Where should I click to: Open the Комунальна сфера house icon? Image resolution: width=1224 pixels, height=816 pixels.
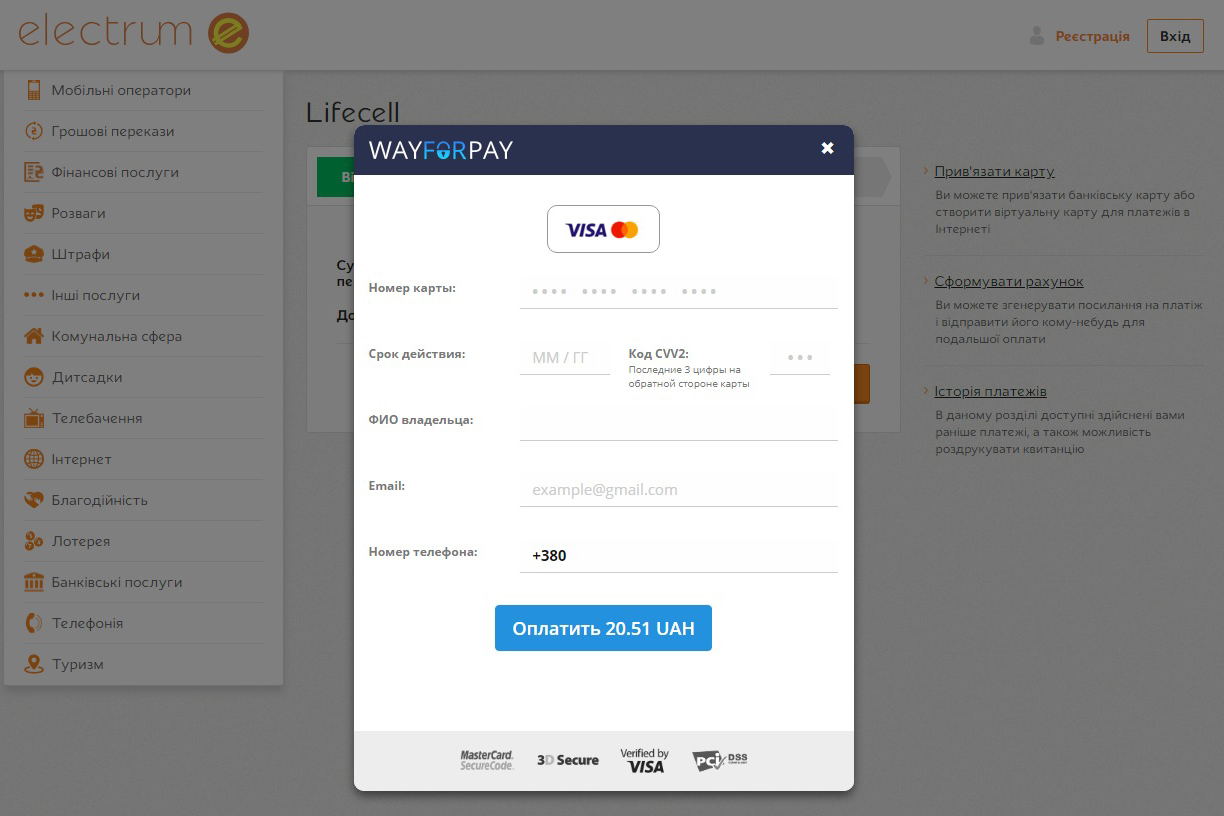click(x=34, y=336)
